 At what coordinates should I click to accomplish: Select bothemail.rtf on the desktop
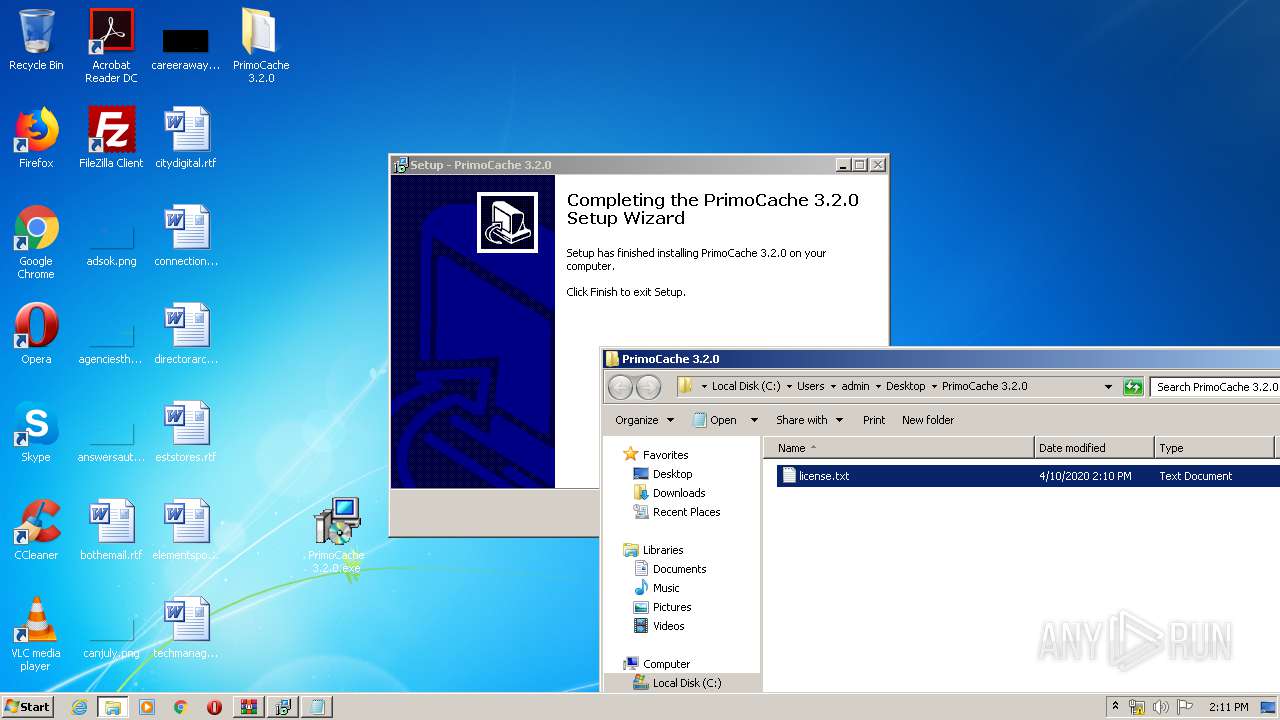tap(111, 530)
